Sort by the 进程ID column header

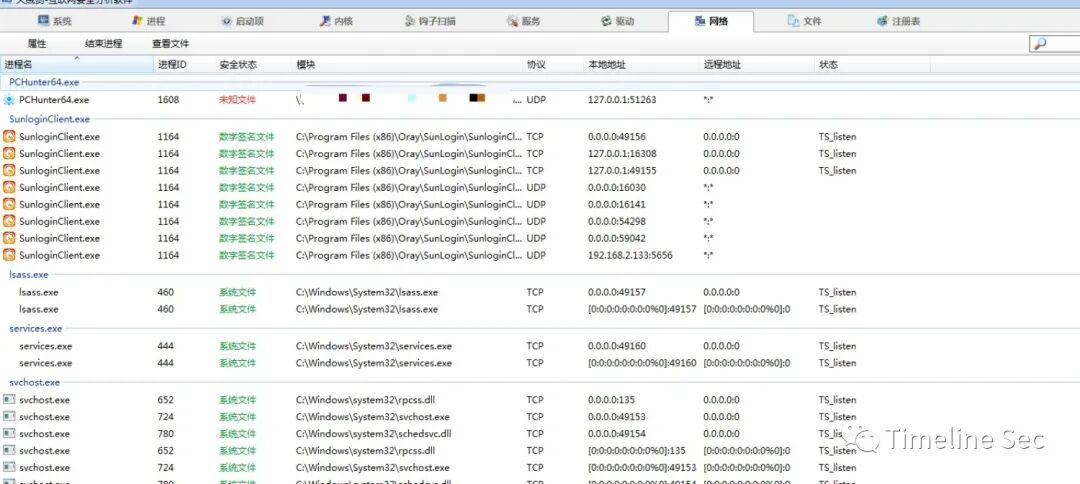pyautogui.click(x=185, y=65)
